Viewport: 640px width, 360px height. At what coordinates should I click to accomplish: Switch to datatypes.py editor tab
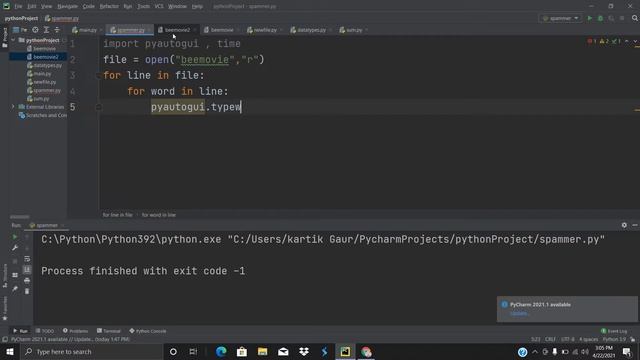pyautogui.click(x=311, y=30)
